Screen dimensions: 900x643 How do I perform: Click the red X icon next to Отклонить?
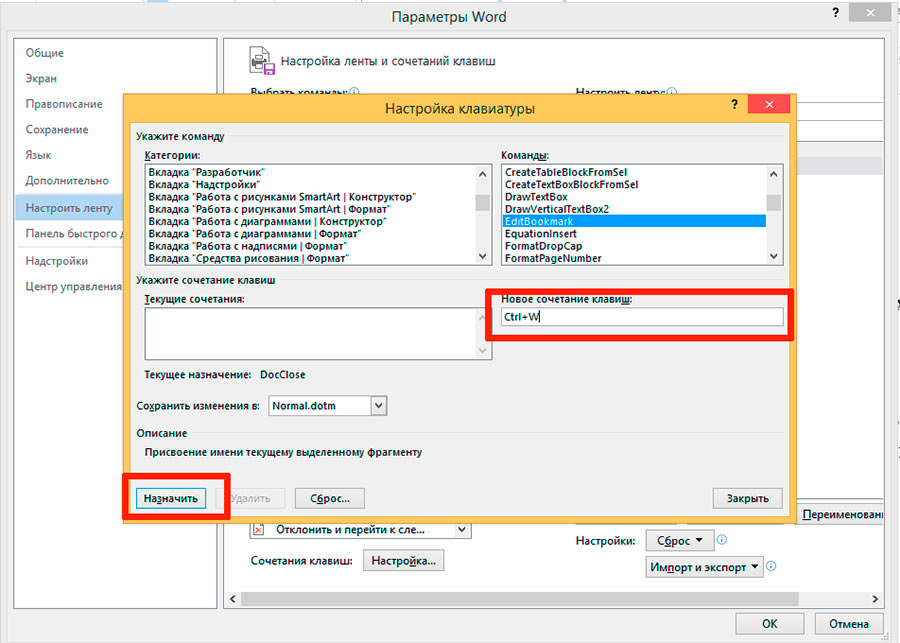pyautogui.click(x=258, y=530)
